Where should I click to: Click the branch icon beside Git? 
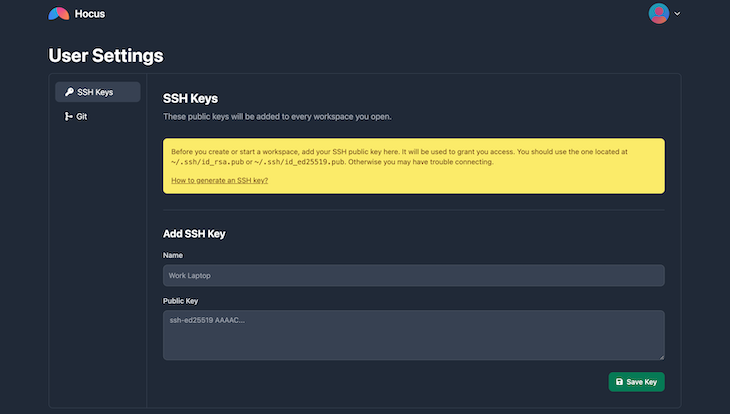point(68,116)
